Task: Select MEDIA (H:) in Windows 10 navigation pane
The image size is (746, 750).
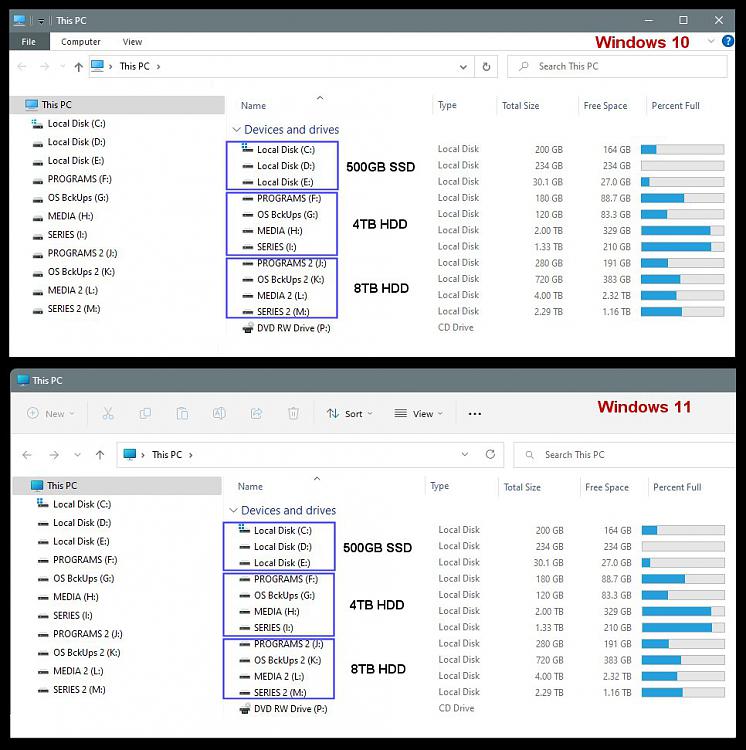Action: click(70, 216)
